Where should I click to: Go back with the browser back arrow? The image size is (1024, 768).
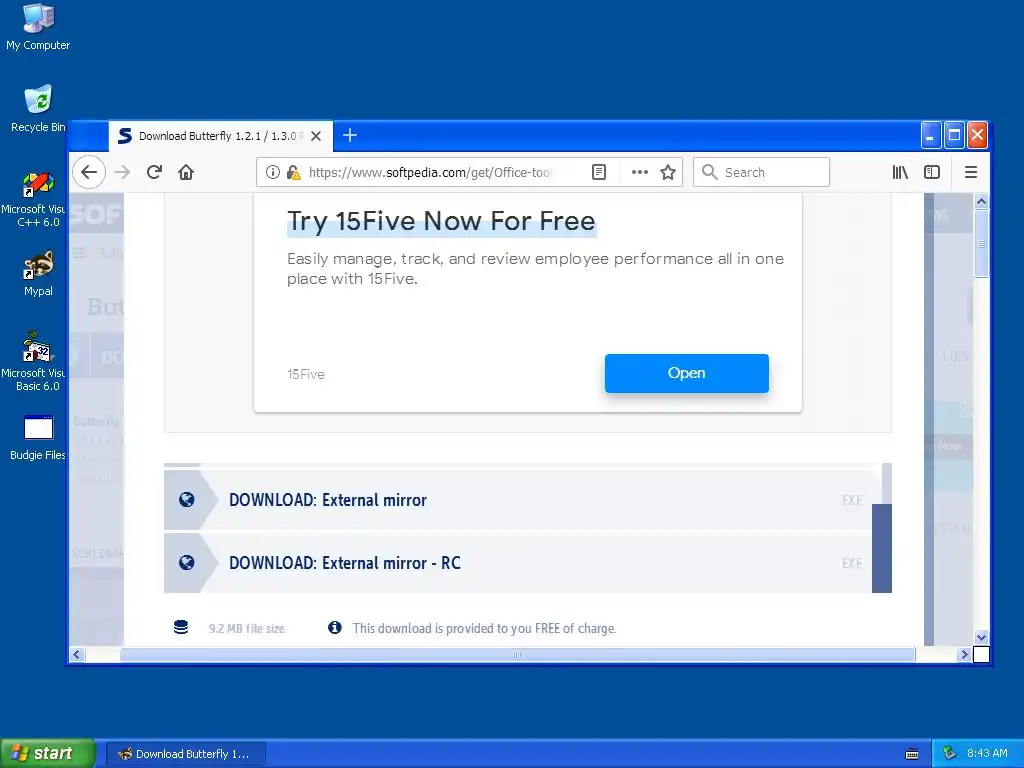pos(89,172)
